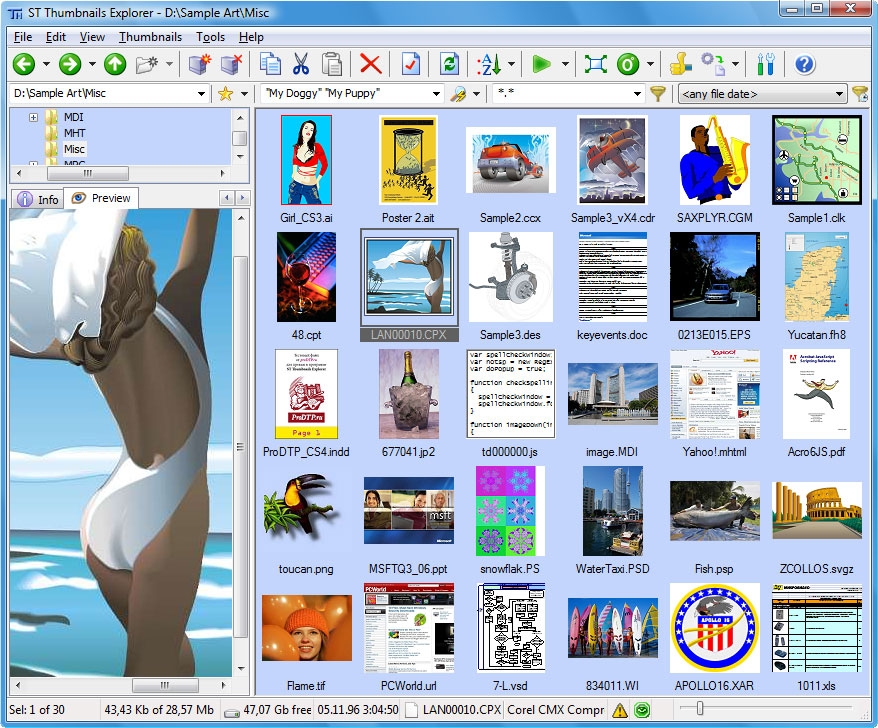This screenshot has width=878, height=728.
Task: Open the View menu
Action: point(92,37)
